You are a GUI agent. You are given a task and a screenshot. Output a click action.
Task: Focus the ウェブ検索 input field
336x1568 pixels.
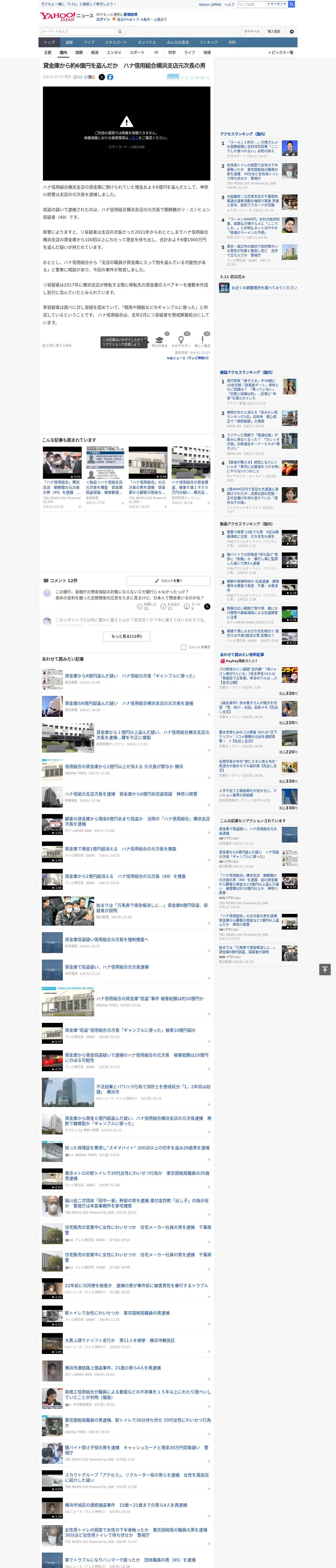click(251, 4)
